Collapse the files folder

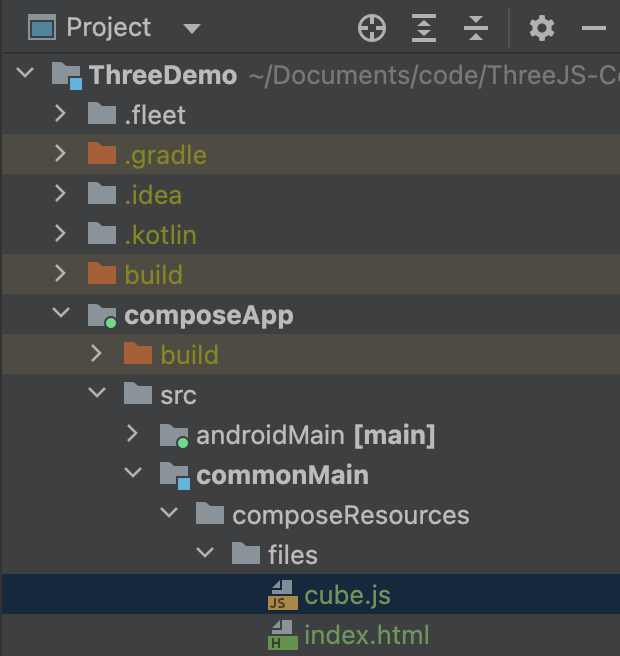click(204, 555)
